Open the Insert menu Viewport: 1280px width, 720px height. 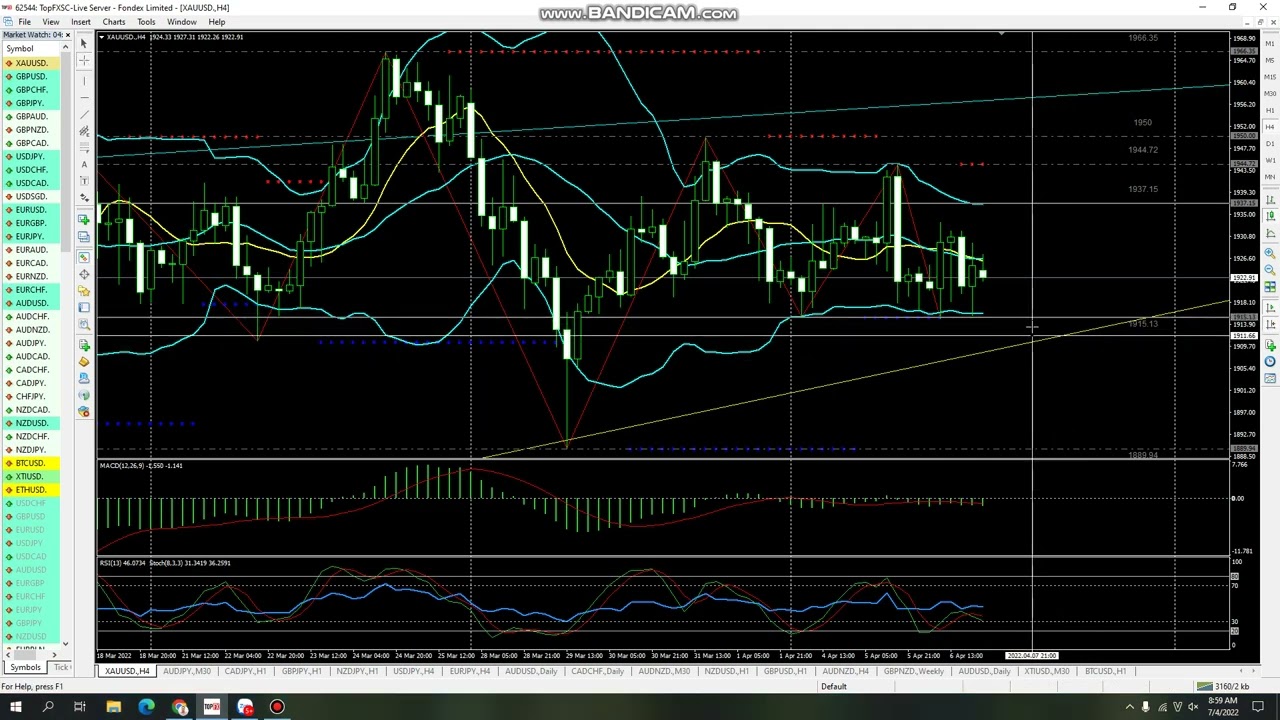point(81,22)
